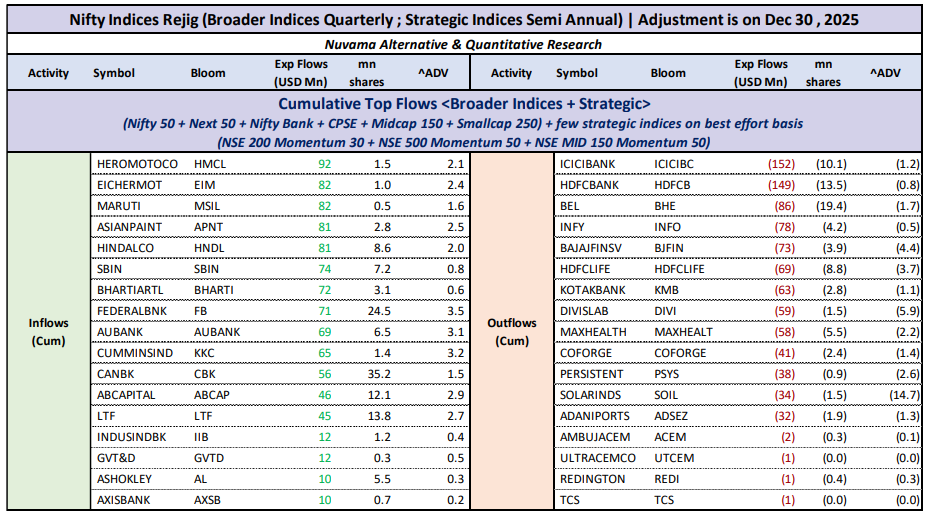This screenshot has width=932, height=511.
Task: Click the left Bloom column header
Action: coord(208,73)
